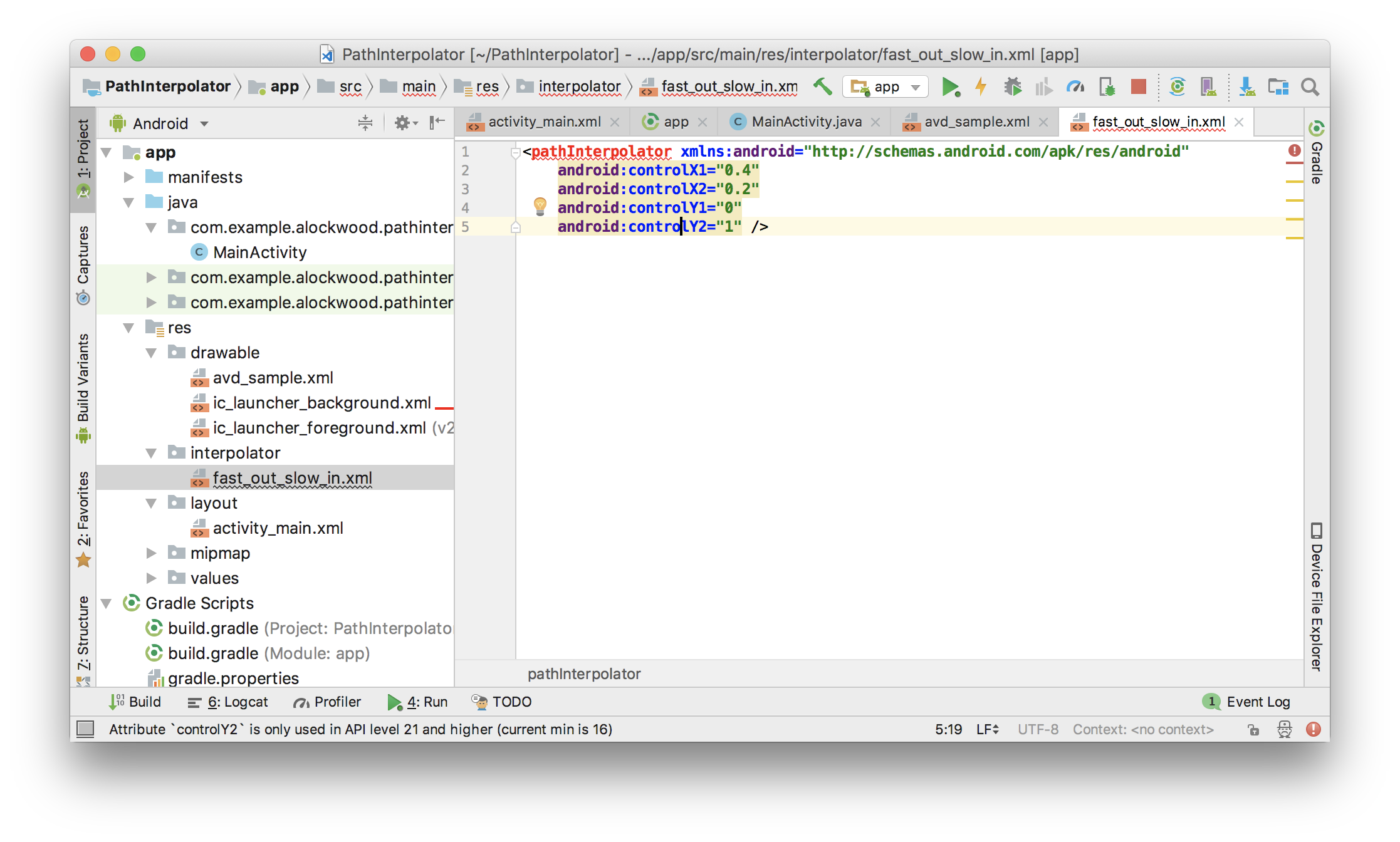Click the Make Project hammer icon
Image resolution: width=1400 pixels, height=842 pixels.
(822, 86)
